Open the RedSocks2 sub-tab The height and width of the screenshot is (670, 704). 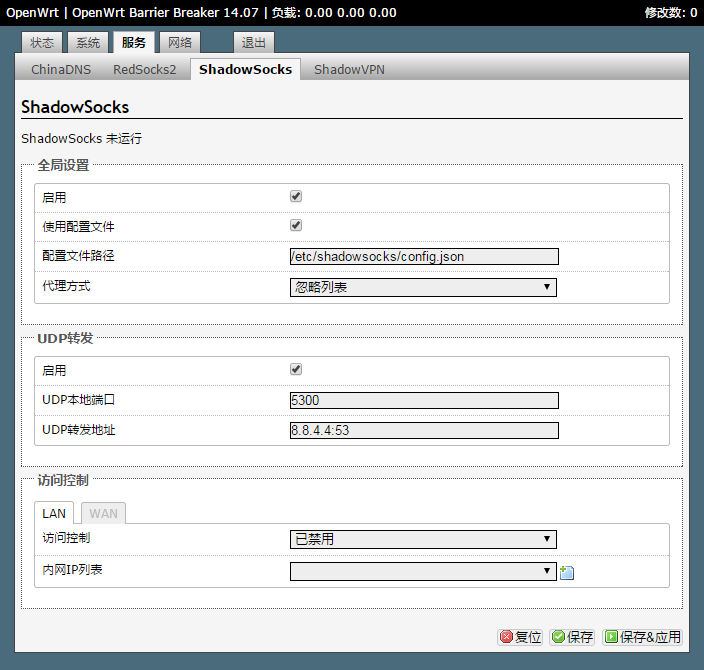(x=145, y=70)
